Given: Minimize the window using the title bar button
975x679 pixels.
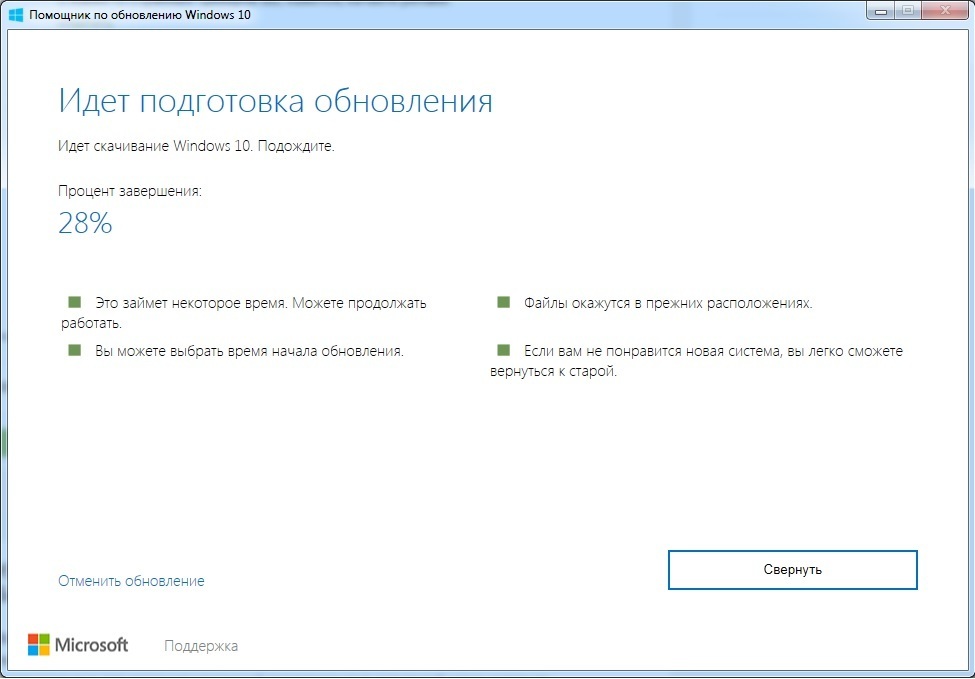Looking at the screenshot, I should [882, 11].
